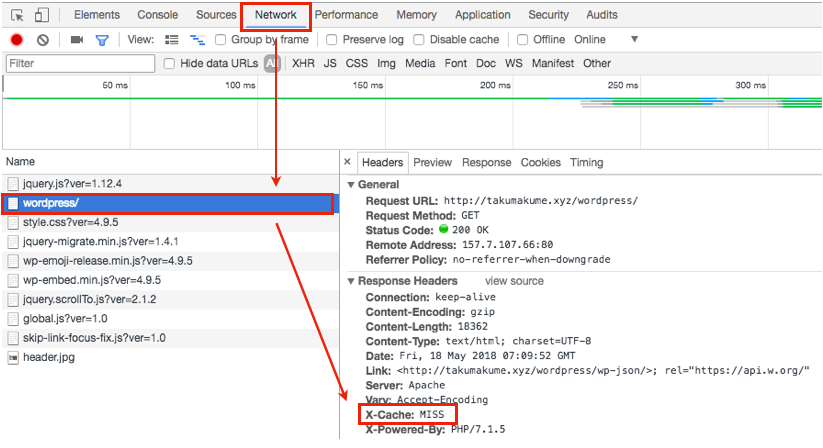Open the Online throttling dropdown

click(x=634, y=40)
